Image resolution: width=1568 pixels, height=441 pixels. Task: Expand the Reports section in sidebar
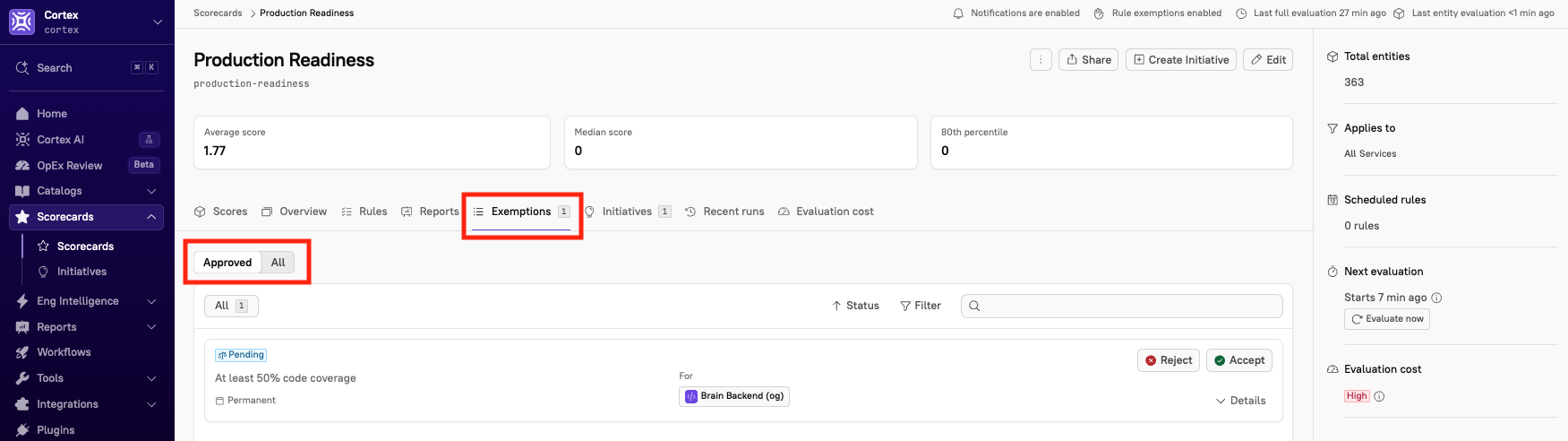coord(87,327)
